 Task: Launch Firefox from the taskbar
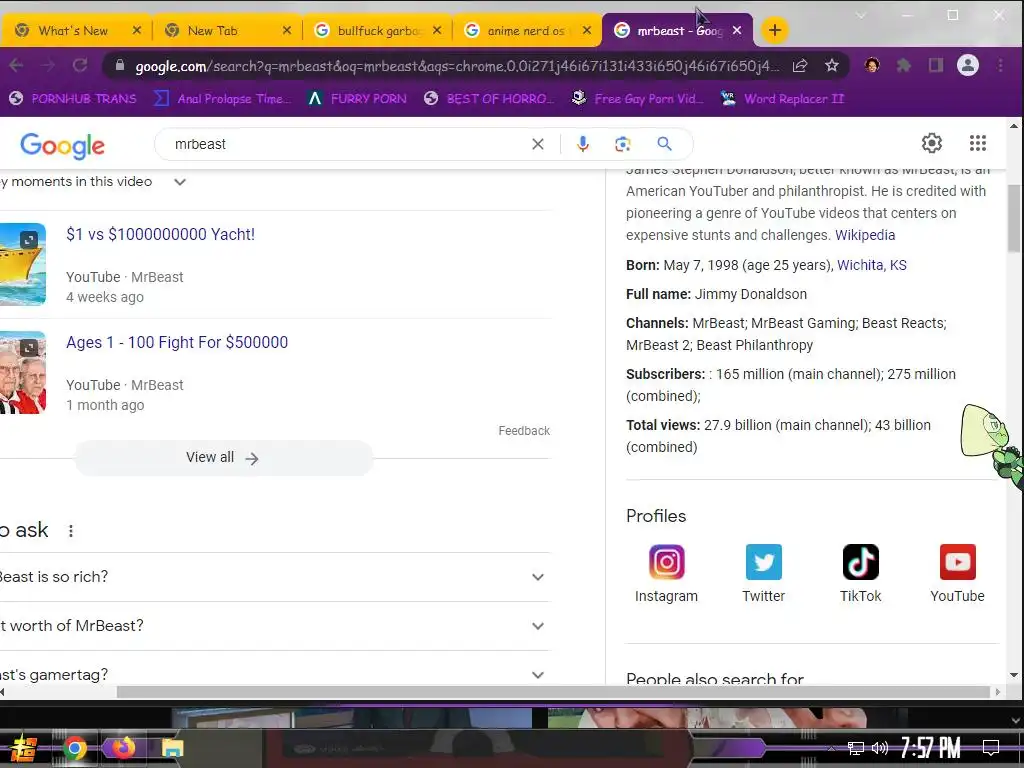click(x=123, y=747)
